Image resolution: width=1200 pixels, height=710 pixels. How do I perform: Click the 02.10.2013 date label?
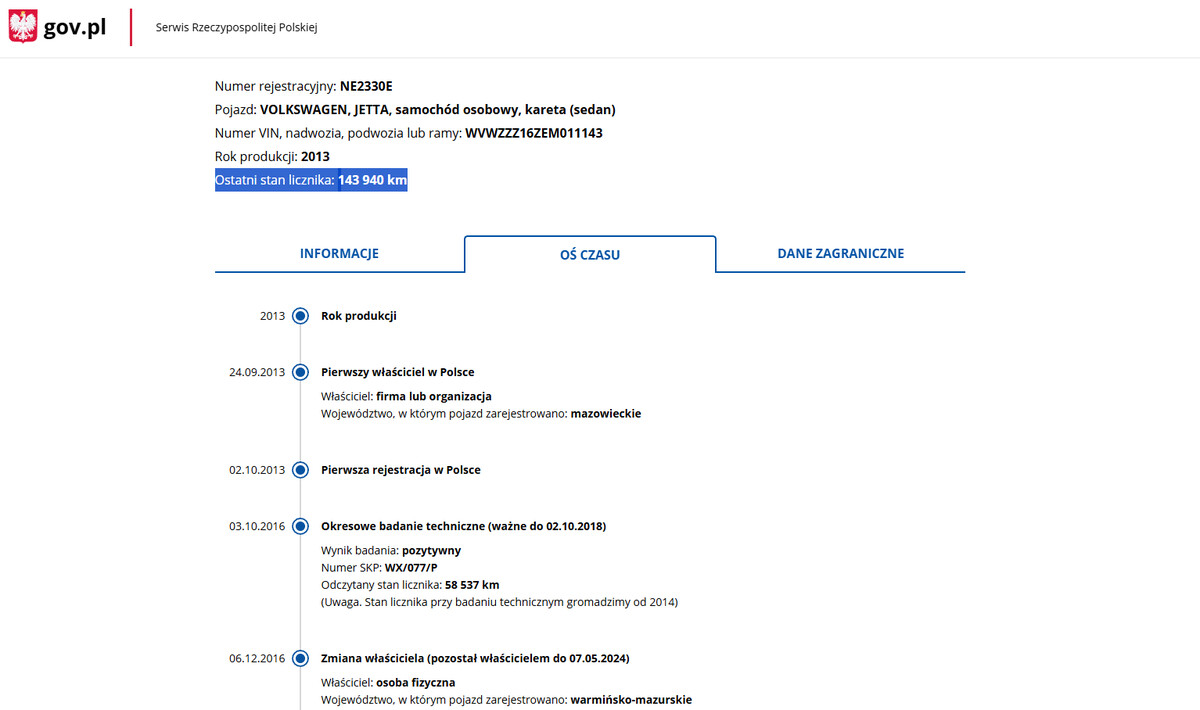[x=257, y=470]
